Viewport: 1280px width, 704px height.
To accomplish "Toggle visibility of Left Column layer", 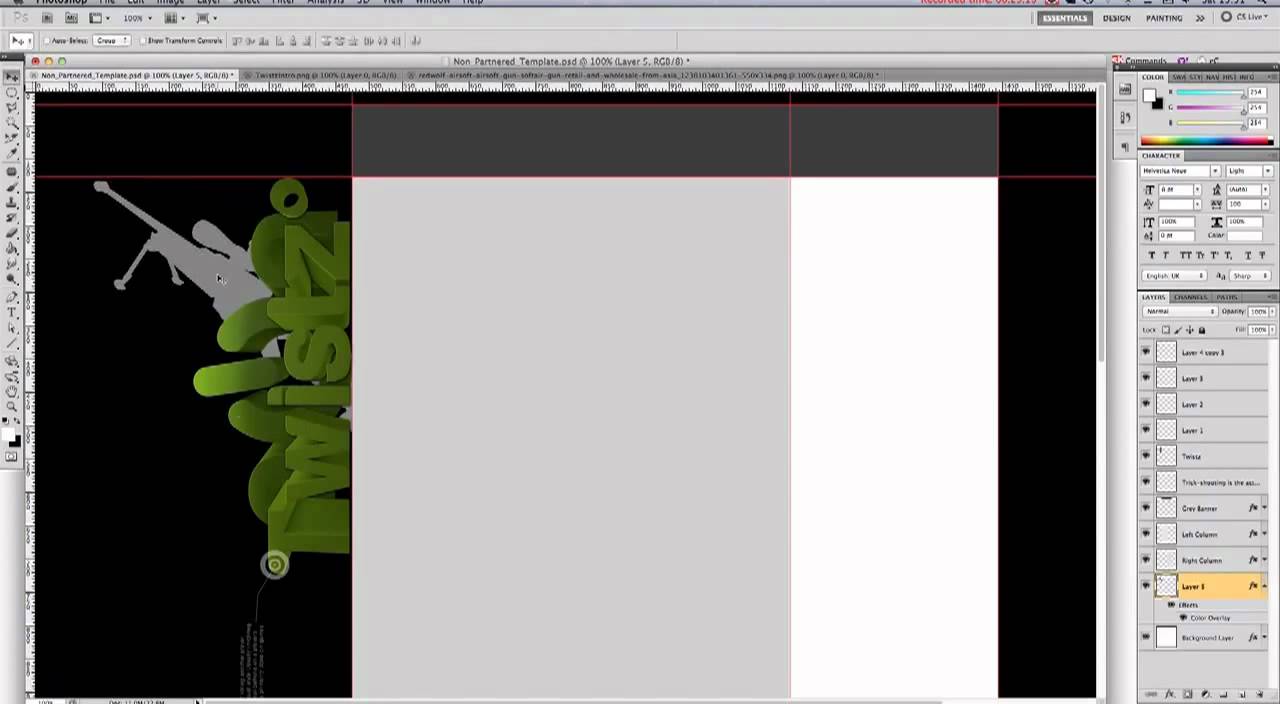I will click(1146, 534).
